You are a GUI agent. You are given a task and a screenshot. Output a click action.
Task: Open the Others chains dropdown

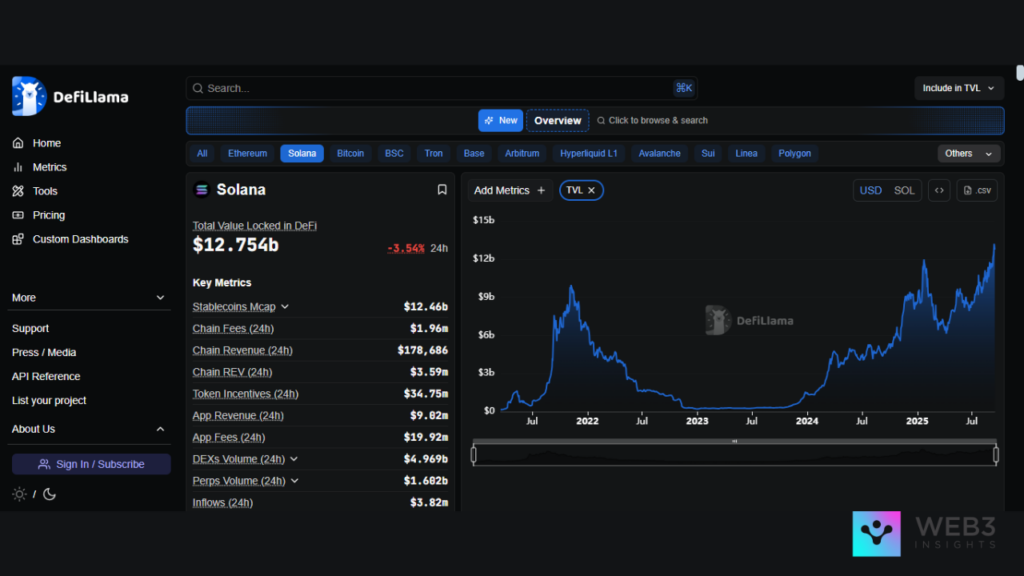(968, 153)
